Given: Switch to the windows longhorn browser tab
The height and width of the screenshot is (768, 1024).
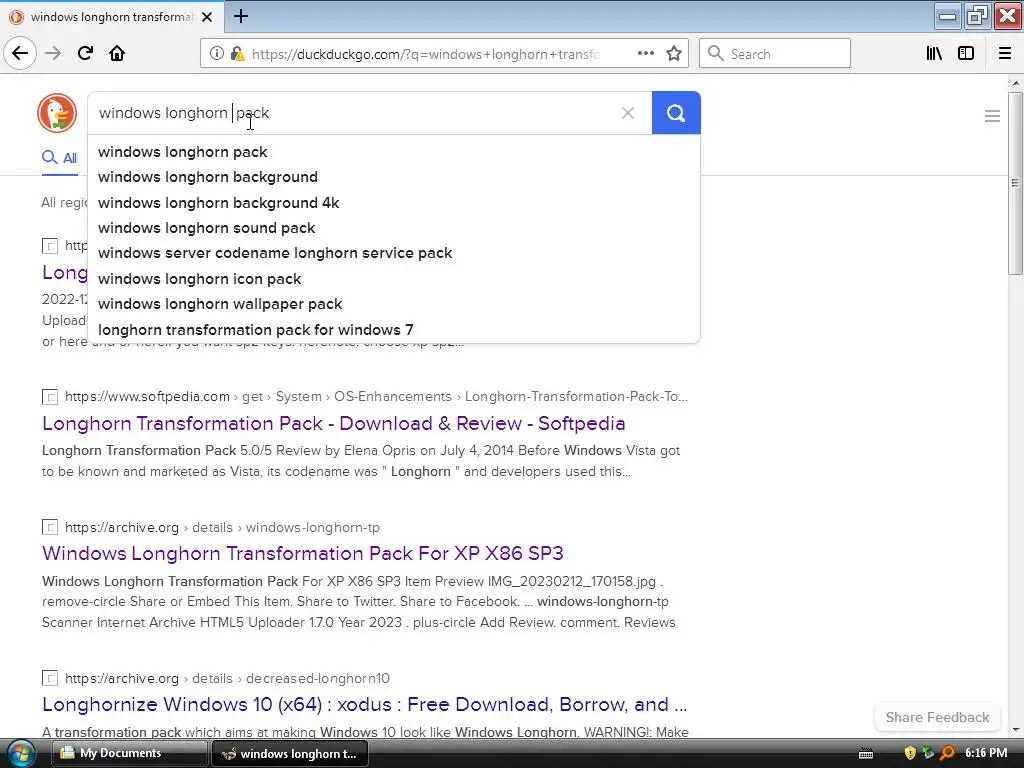Looking at the screenshot, I should 112,17.
